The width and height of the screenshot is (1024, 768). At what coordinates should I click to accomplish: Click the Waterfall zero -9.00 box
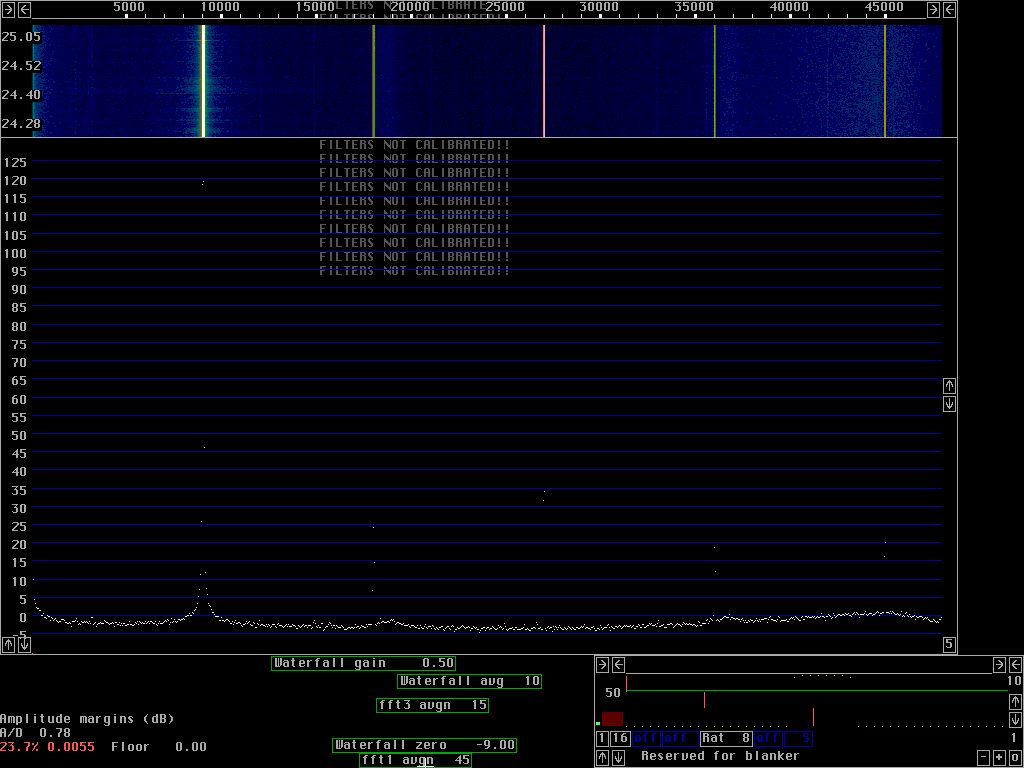[x=424, y=745]
